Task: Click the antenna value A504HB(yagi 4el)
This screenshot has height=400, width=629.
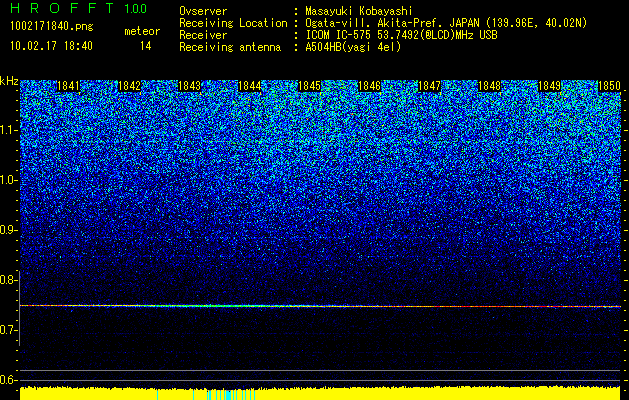Action: [353, 47]
